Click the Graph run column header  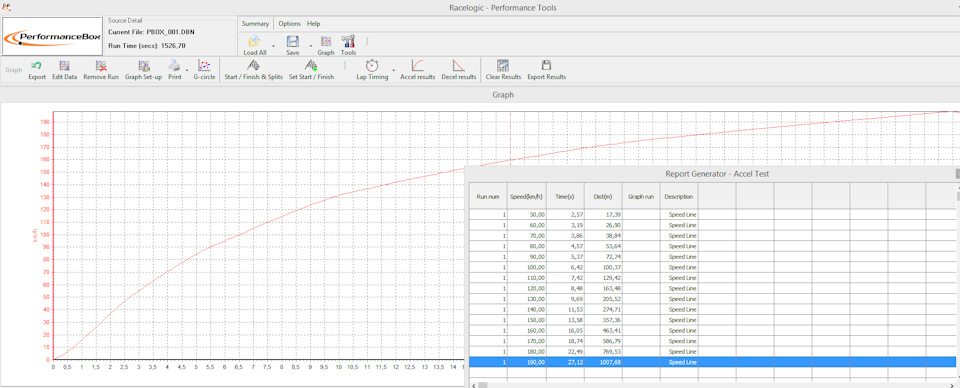(641, 197)
